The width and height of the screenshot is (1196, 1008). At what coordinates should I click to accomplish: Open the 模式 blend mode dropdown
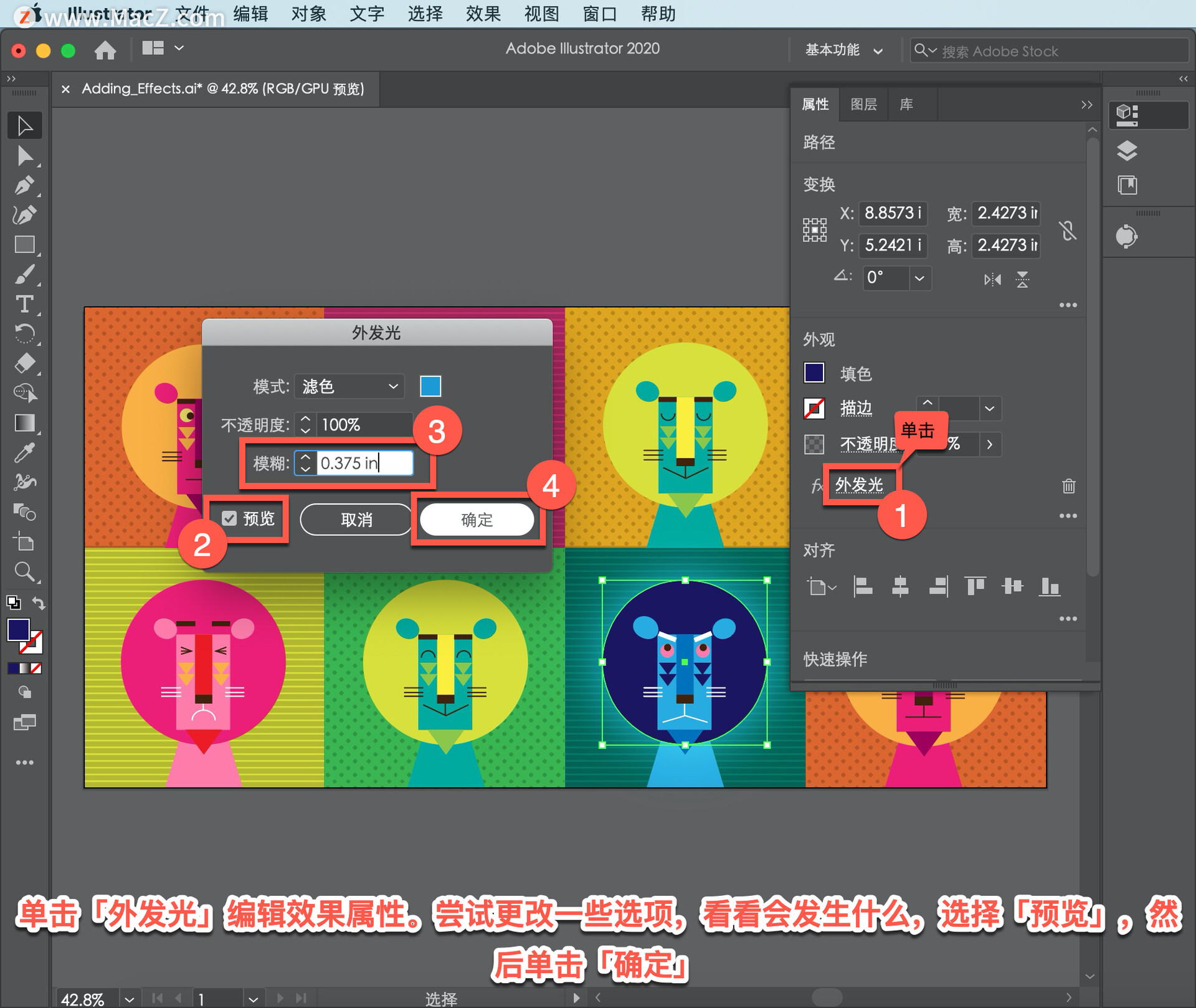tap(349, 386)
